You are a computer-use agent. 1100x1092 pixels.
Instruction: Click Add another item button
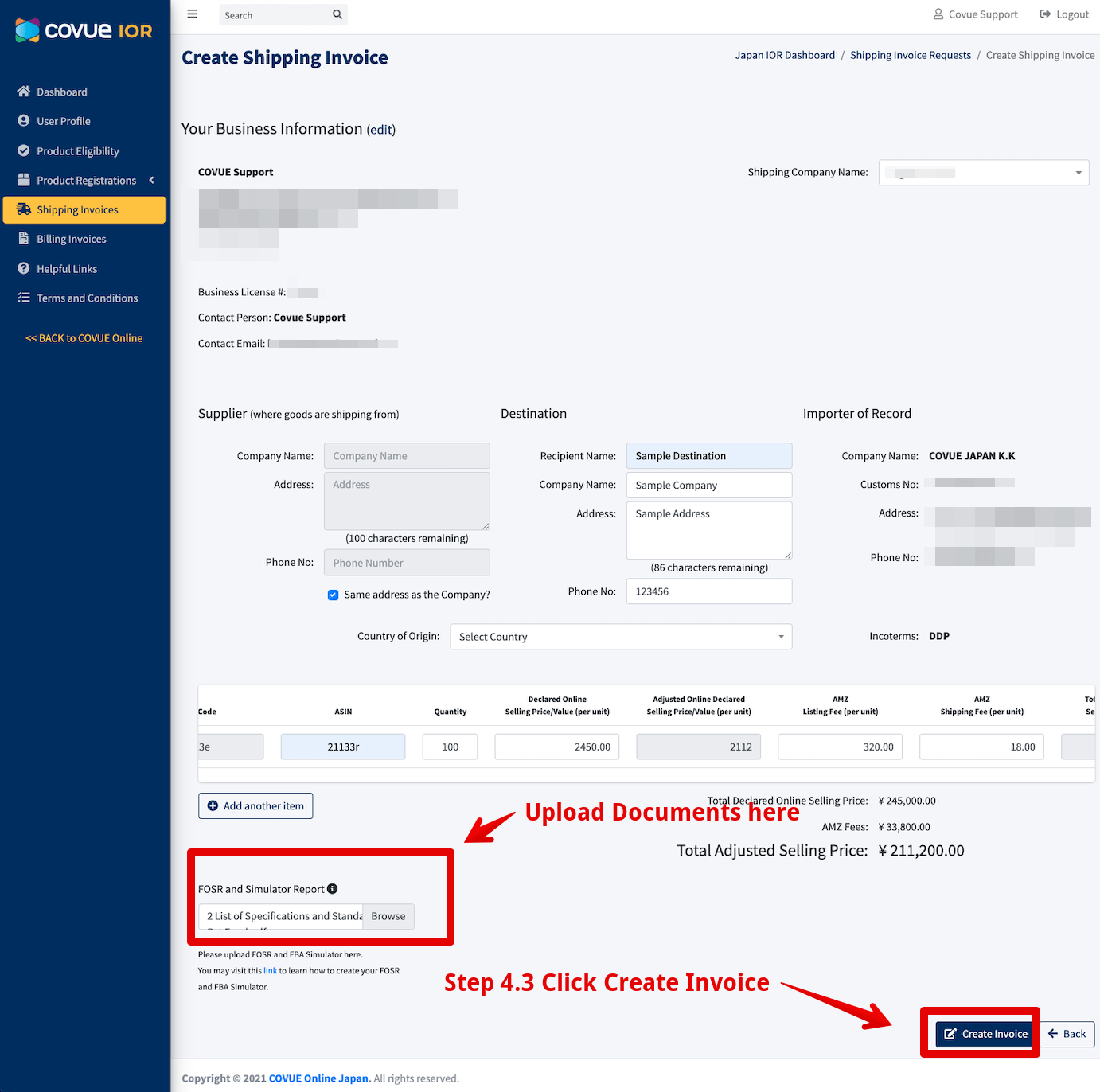(255, 805)
